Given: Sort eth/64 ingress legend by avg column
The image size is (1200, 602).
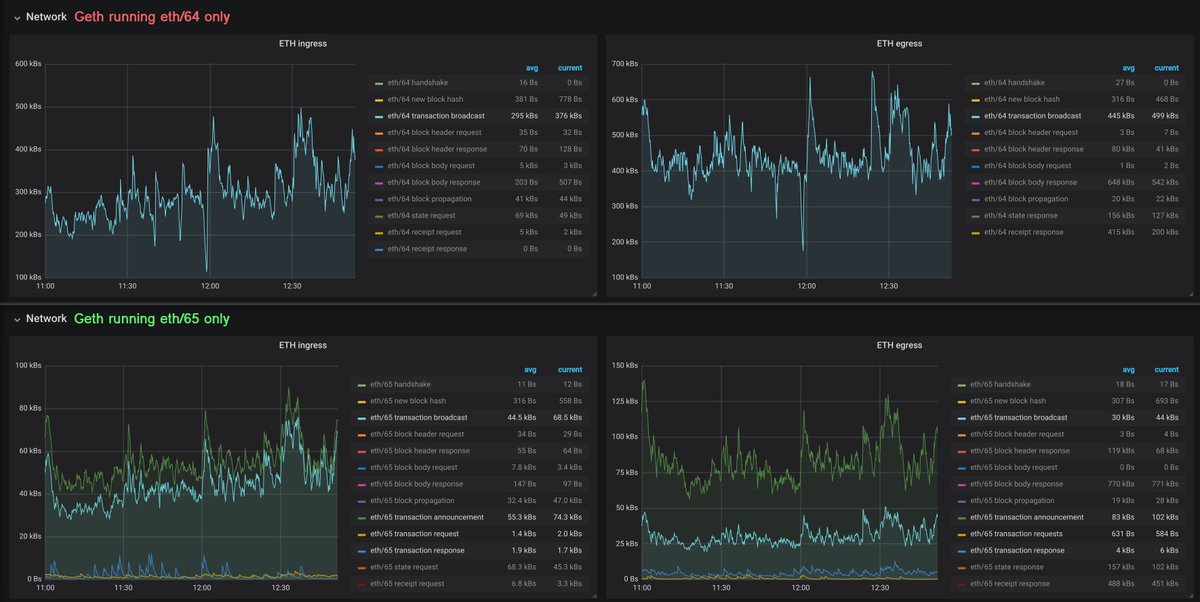Looking at the screenshot, I should tap(531, 68).
